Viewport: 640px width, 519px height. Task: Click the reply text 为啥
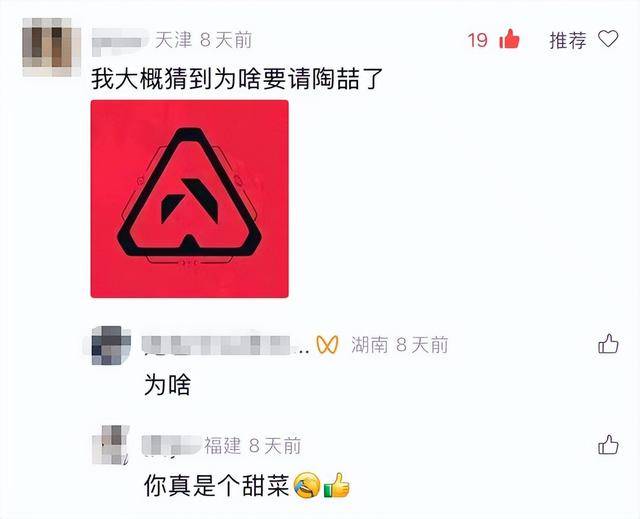point(167,385)
